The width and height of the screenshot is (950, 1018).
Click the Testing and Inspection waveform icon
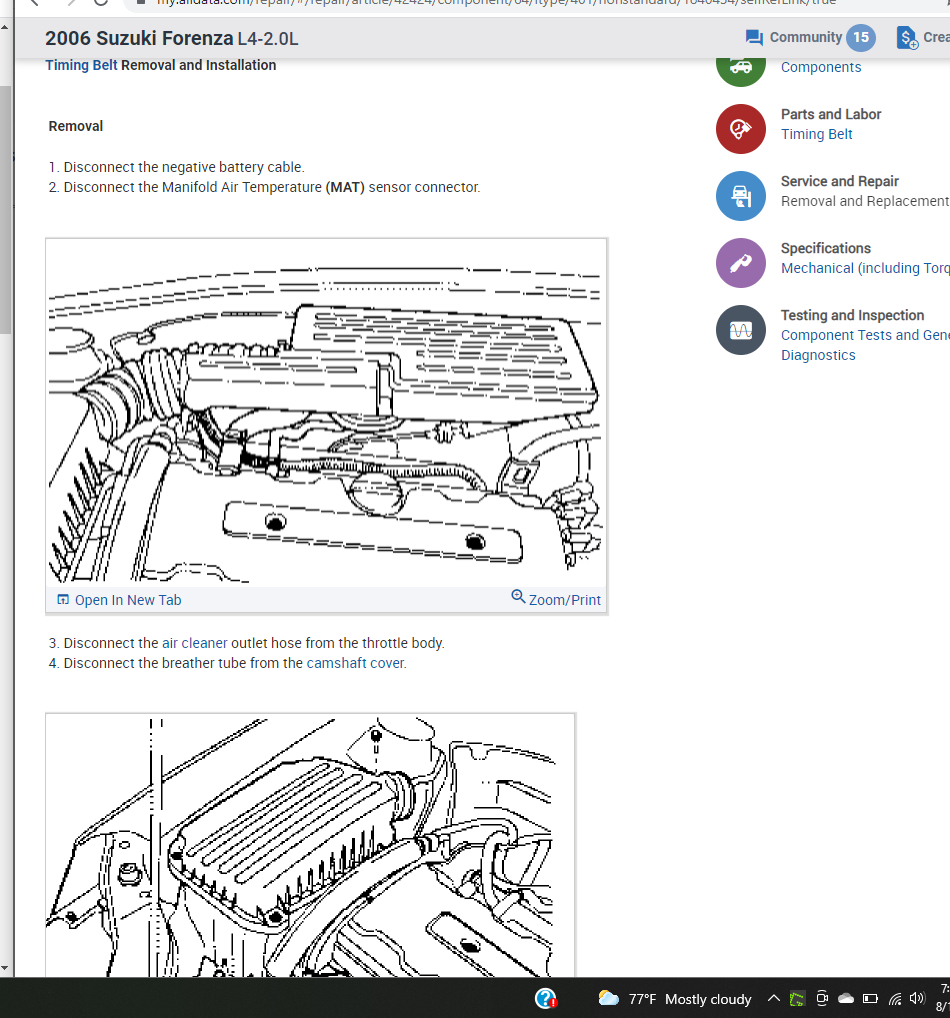741,330
